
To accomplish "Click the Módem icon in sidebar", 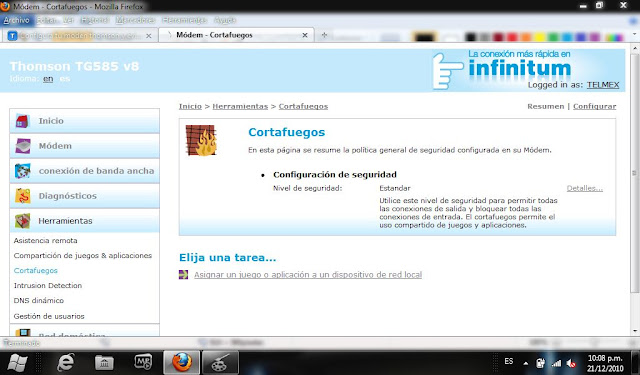I will click(x=23, y=146).
